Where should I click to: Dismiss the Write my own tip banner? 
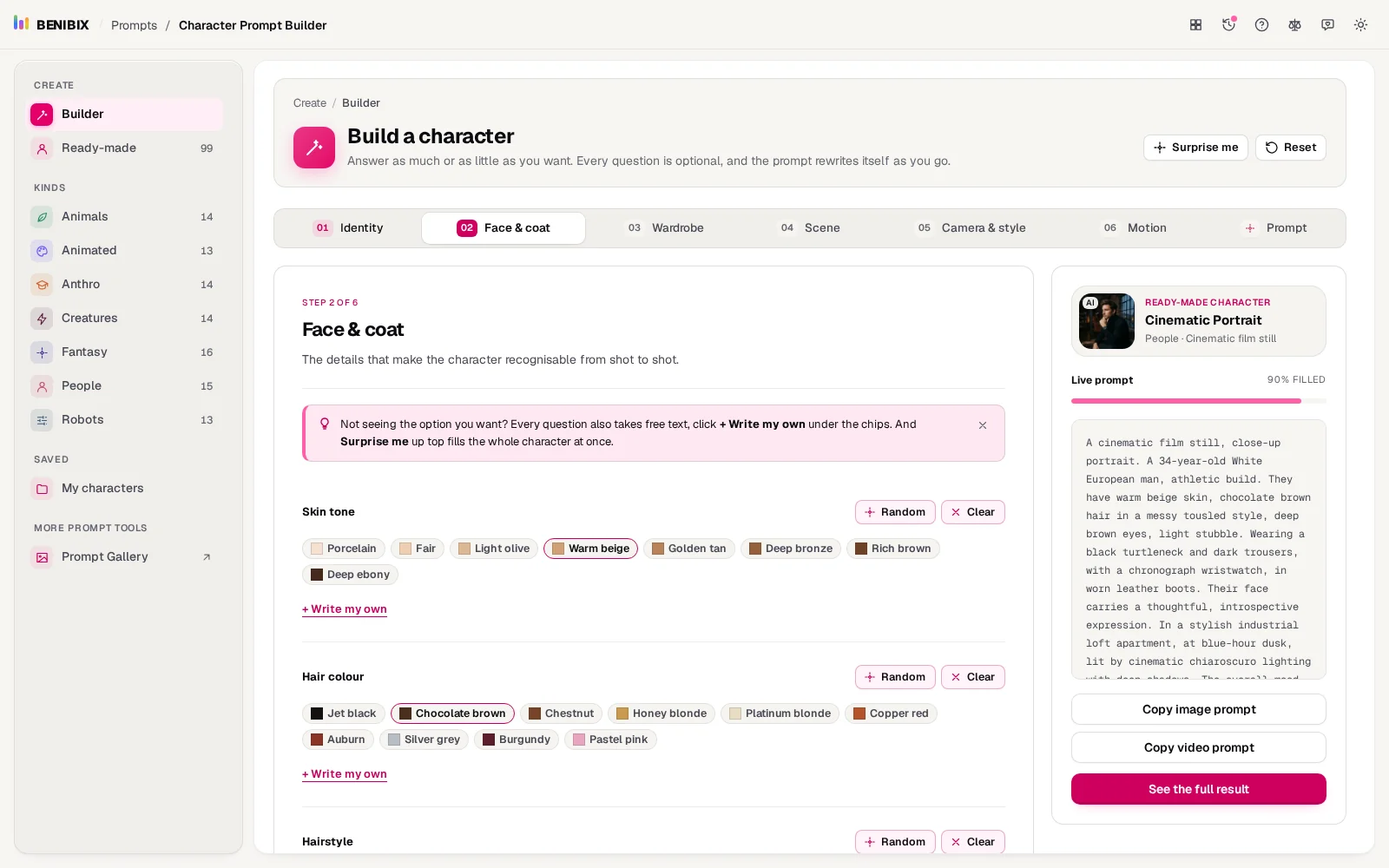pyautogui.click(x=983, y=425)
